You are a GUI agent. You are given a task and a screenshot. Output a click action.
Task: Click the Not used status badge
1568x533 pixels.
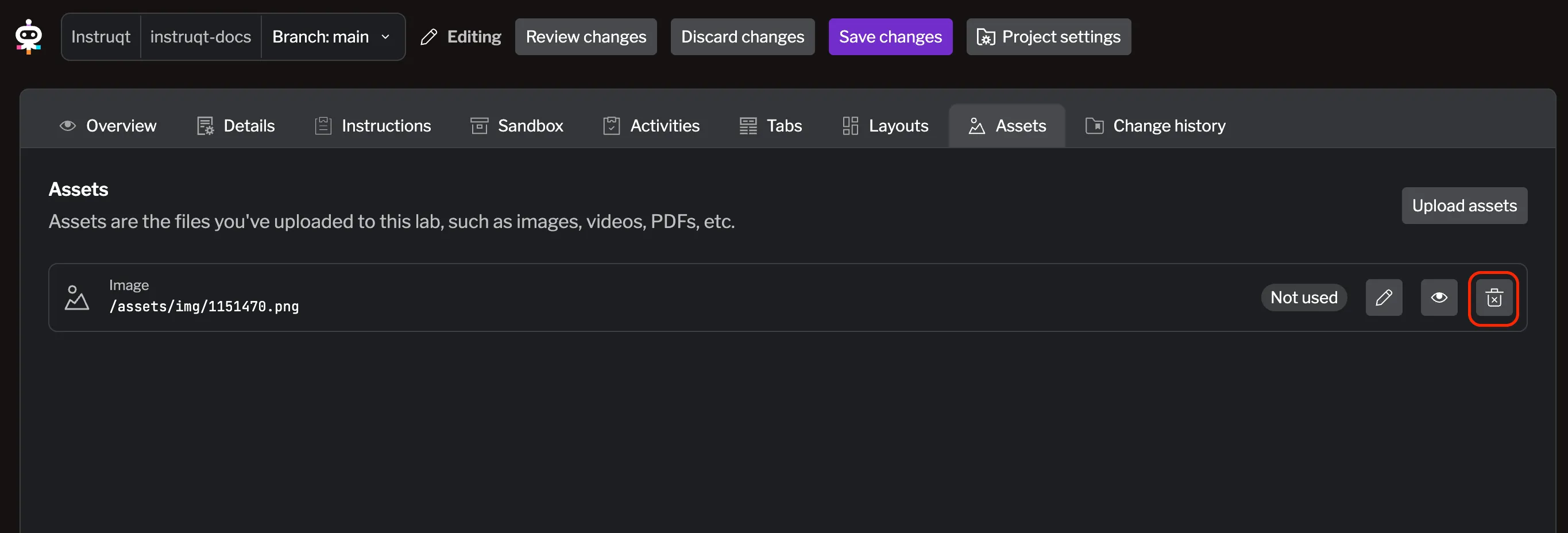[x=1304, y=298]
